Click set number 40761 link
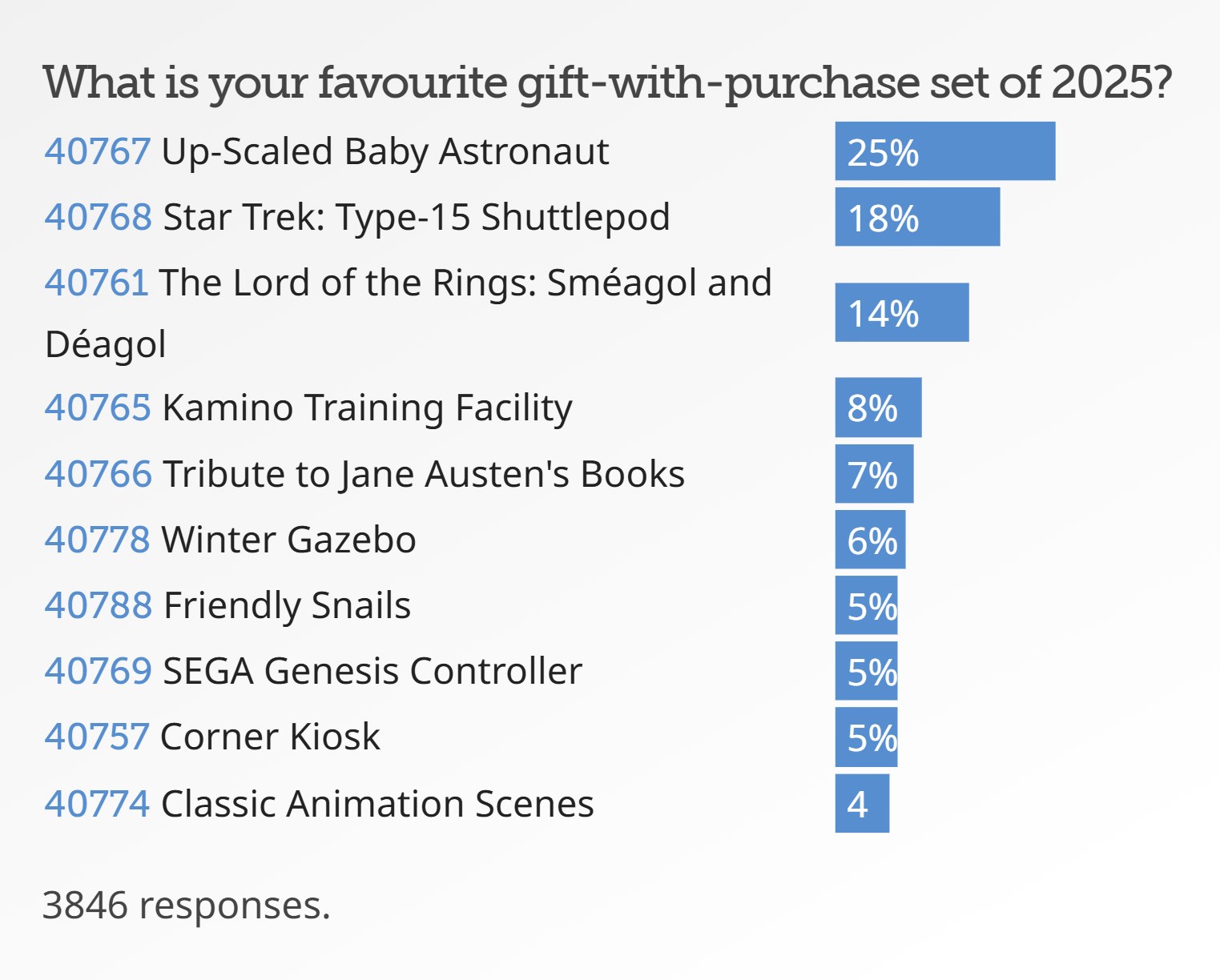Screen dimensions: 1220x980 (x=96, y=283)
